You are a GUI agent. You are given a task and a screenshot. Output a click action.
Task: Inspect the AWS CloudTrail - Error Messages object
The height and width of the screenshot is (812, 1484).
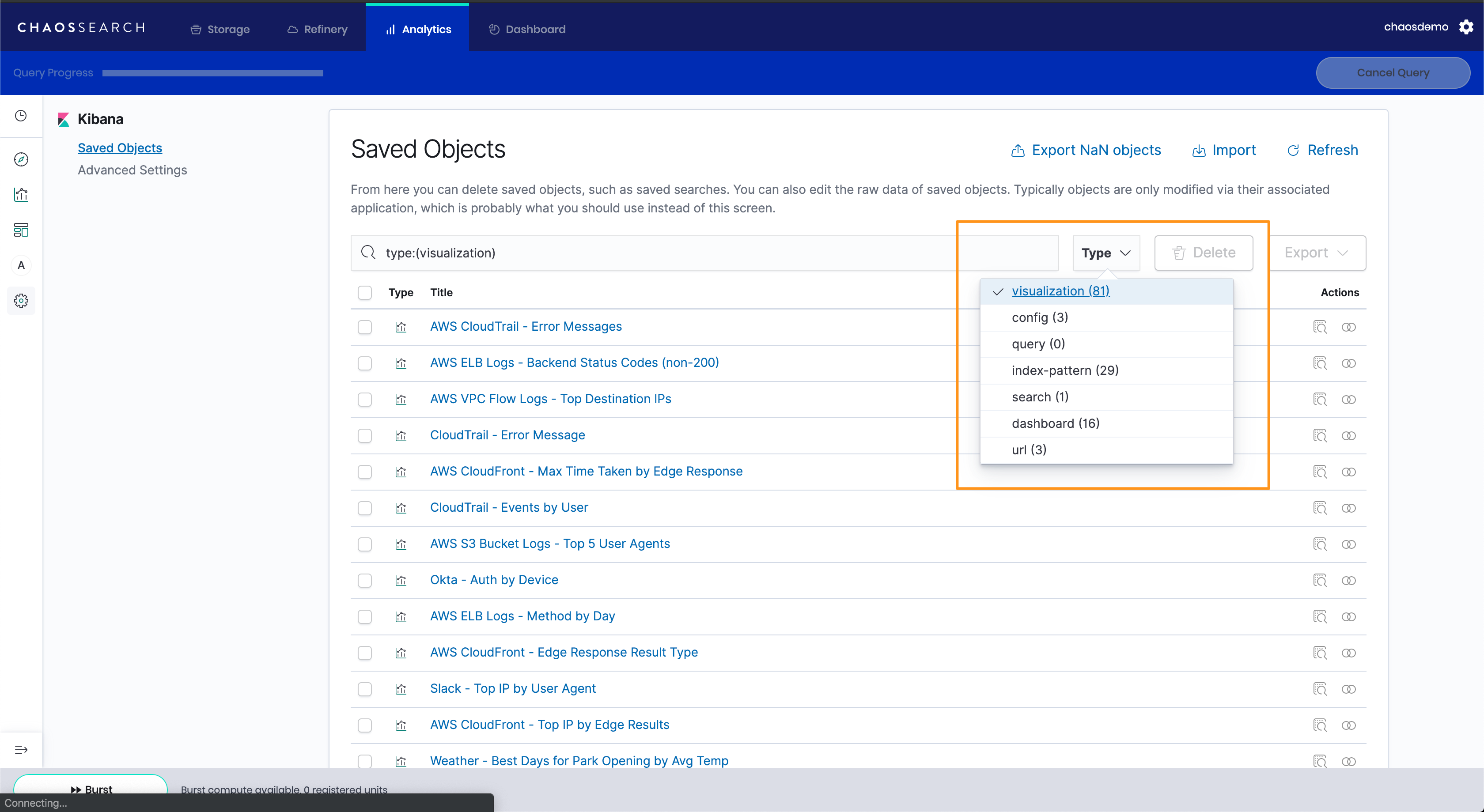click(1320, 327)
